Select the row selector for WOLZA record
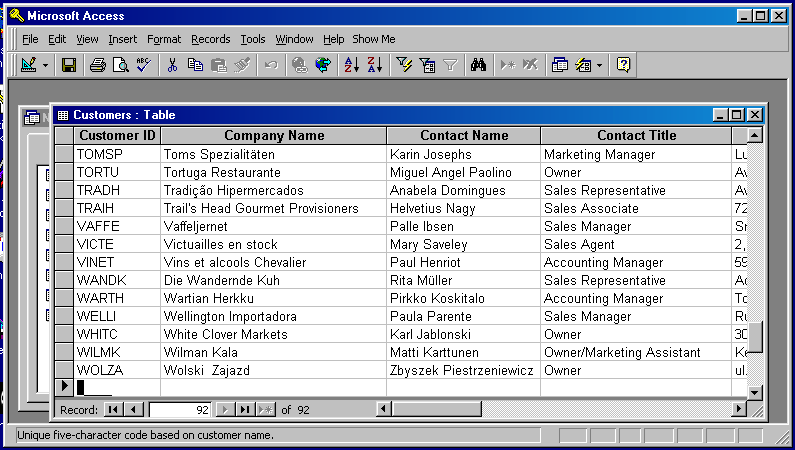This screenshot has height=450, width=795. tap(63, 370)
